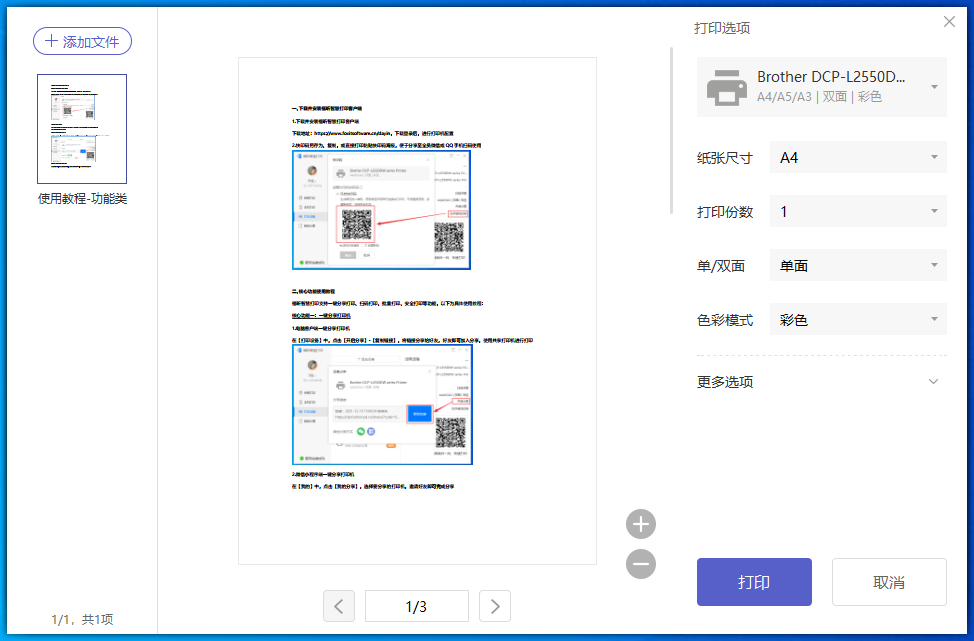Open the 色彩模式 color mode dropdown
The height and width of the screenshot is (641, 974).
(856, 319)
